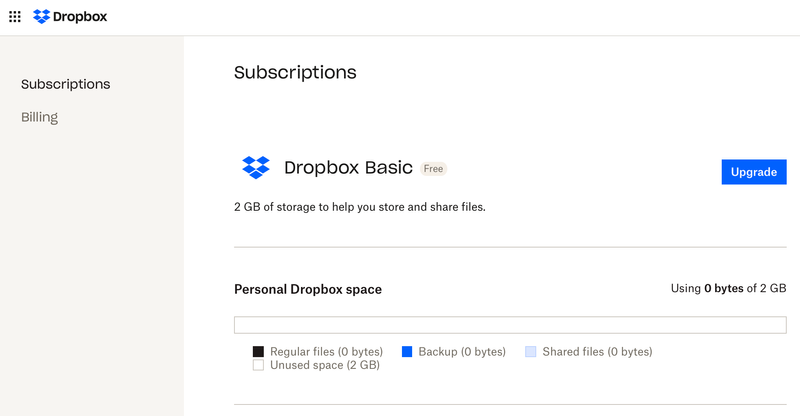Click the empty storage usage bar
The height and width of the screenshot is (416, 800).
[x=510, y=325]
